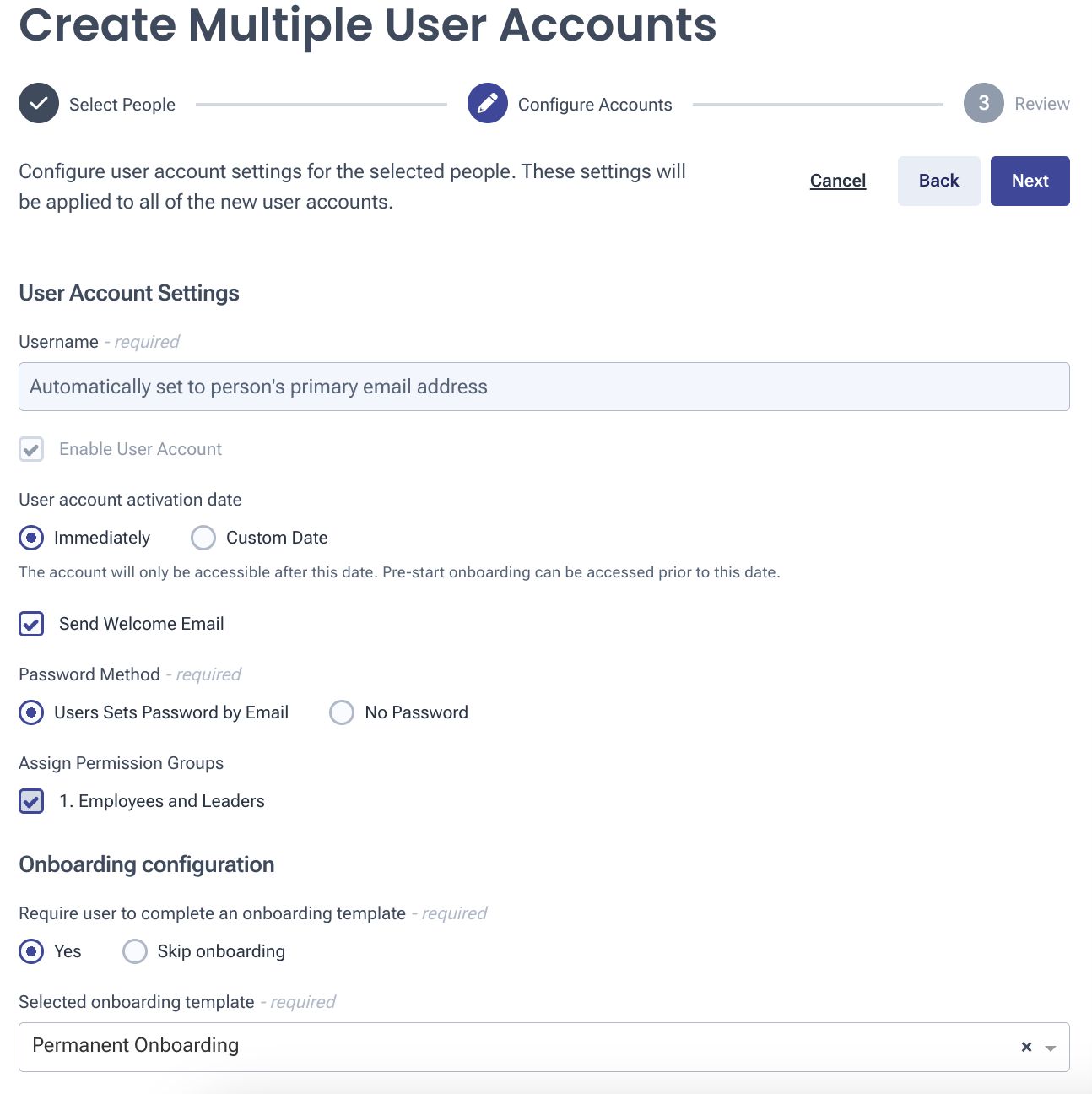1092x1094 pixels.
Task: Choose the Skip onboarding radio option
Action: pos(135,951)
